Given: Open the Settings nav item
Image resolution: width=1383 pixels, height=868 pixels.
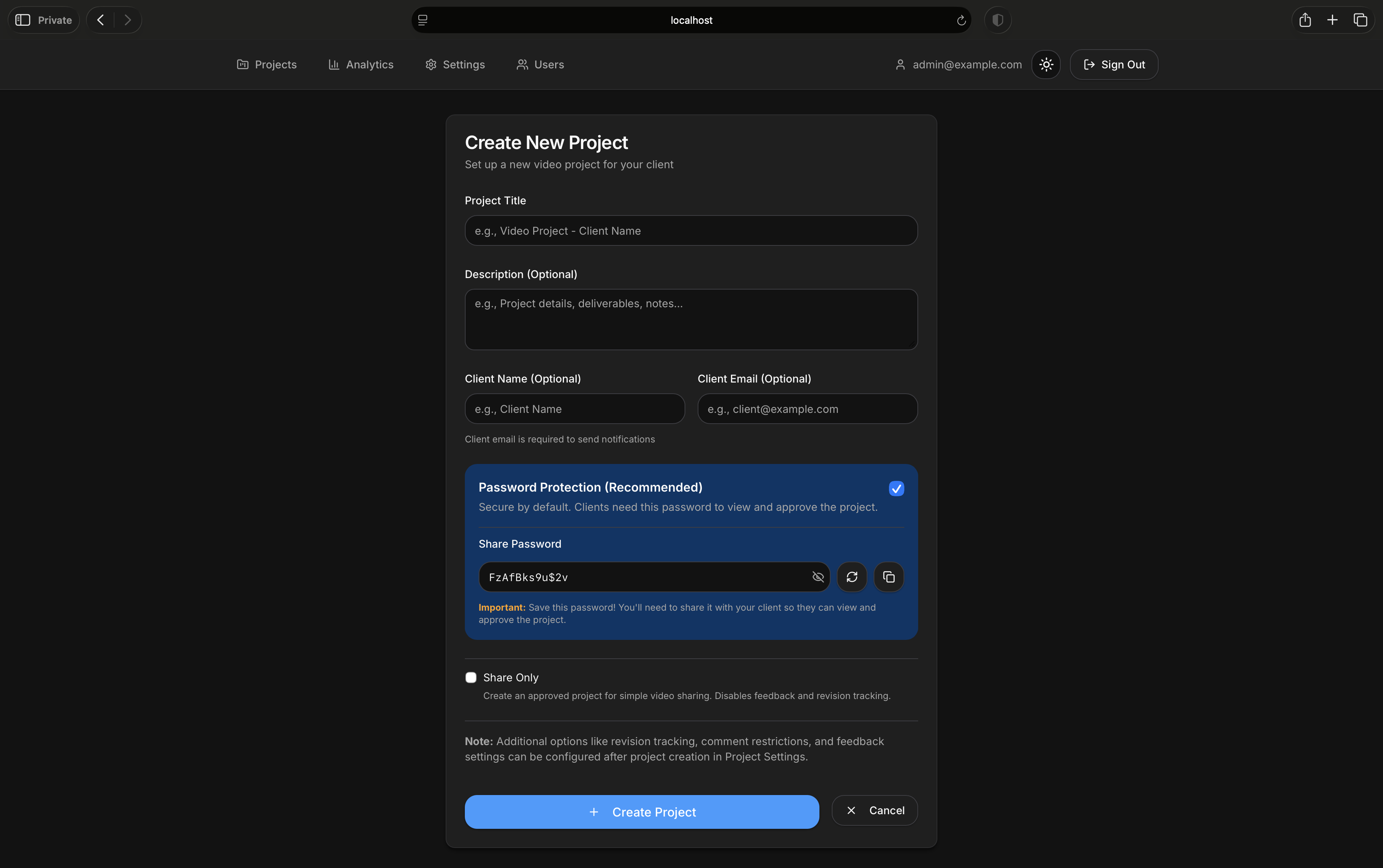Looking at the screenshot, I should 455,64.
